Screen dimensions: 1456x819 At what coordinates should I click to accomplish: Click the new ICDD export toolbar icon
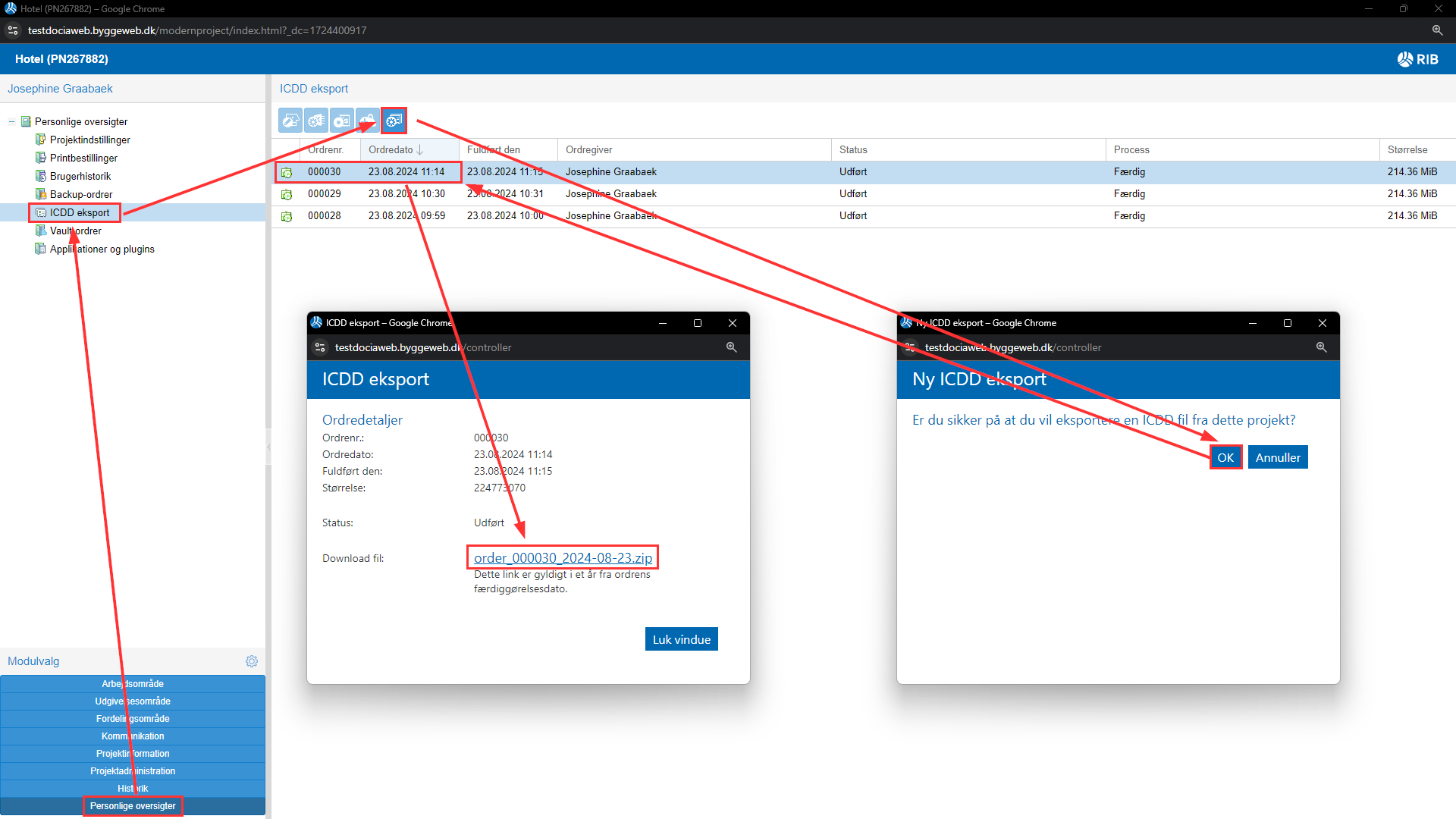pos(394,121)
